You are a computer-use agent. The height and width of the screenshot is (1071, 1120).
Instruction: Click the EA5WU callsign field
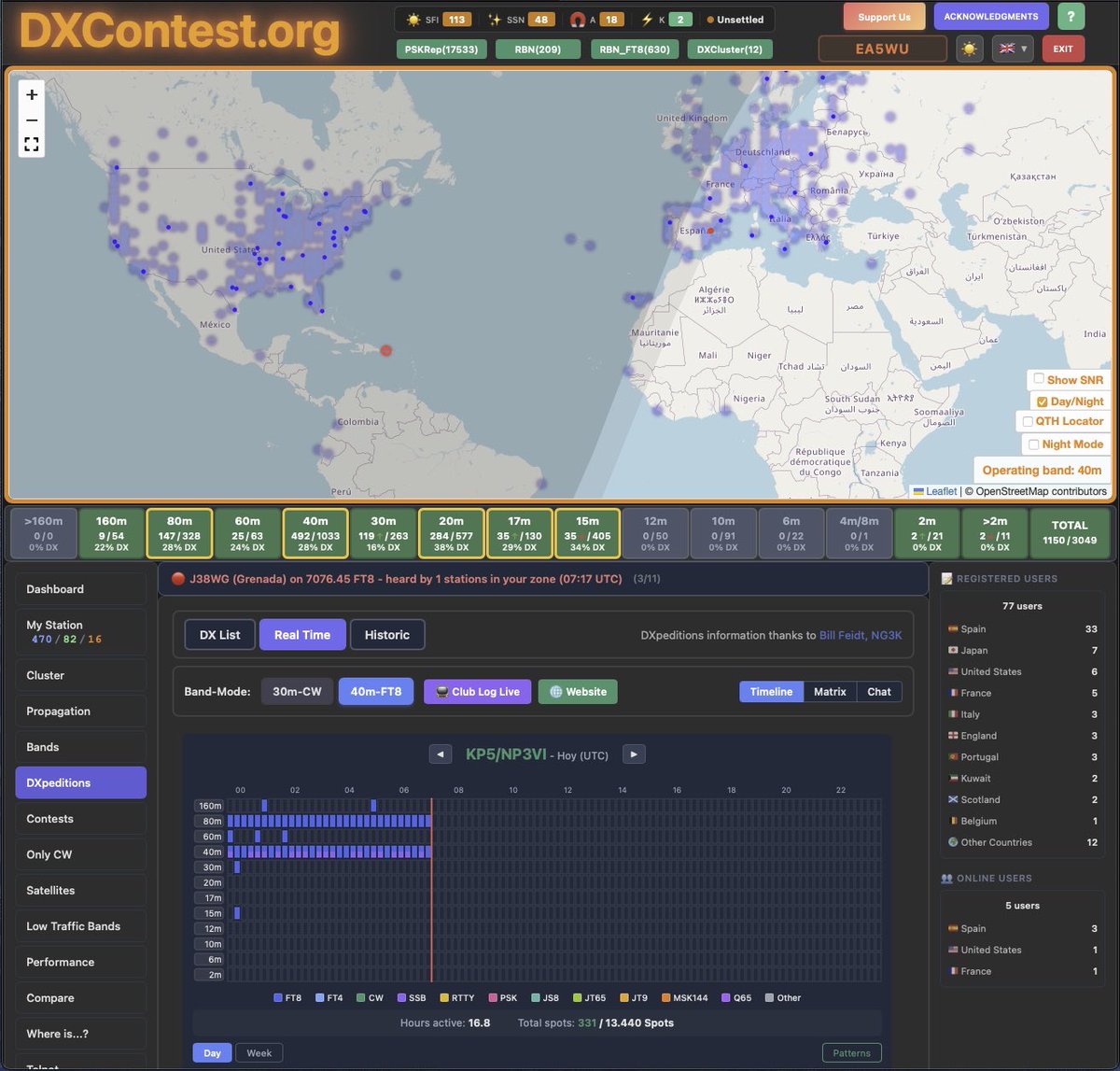[882, 49]
